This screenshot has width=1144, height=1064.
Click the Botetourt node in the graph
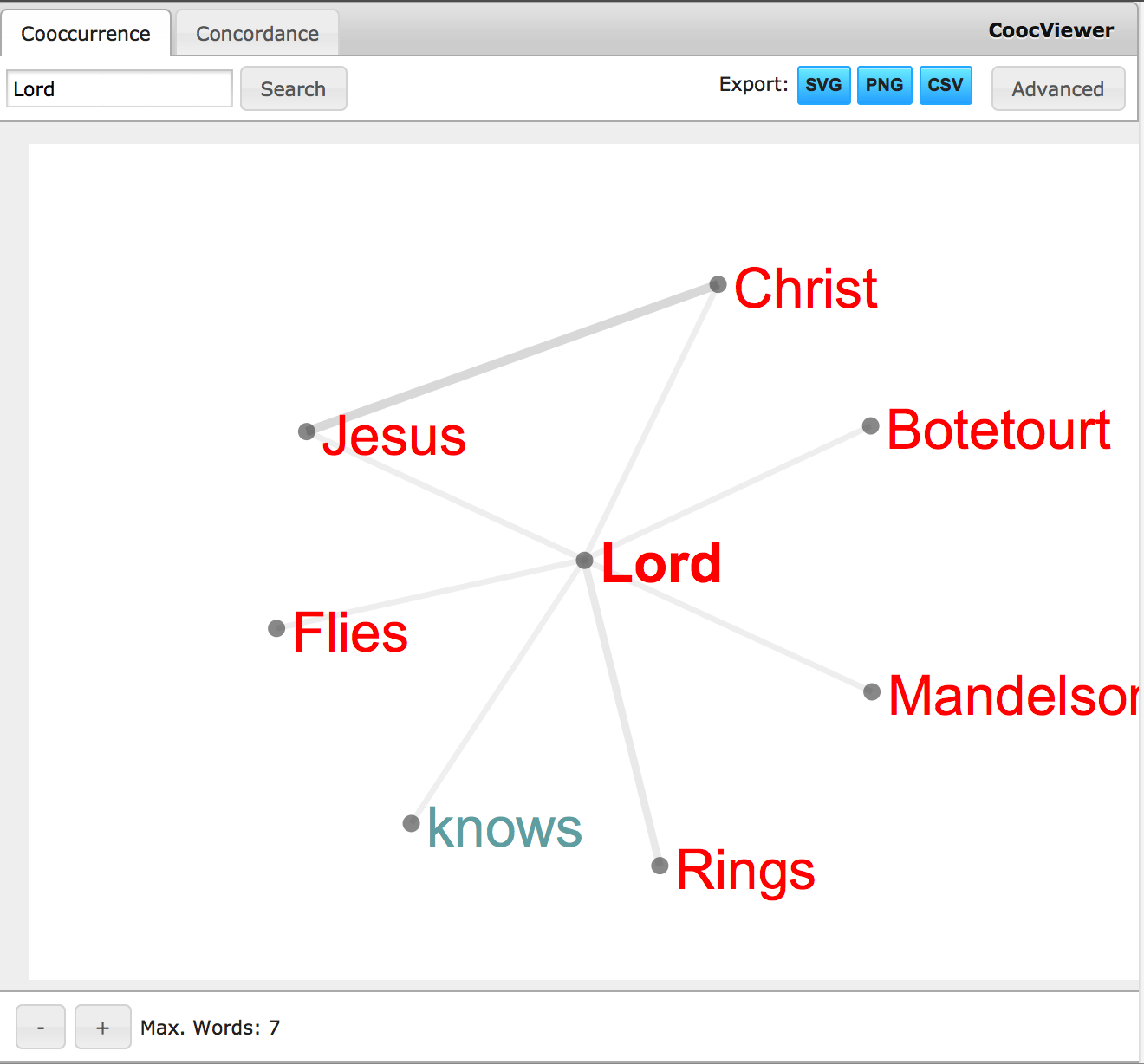coord(870,425)
